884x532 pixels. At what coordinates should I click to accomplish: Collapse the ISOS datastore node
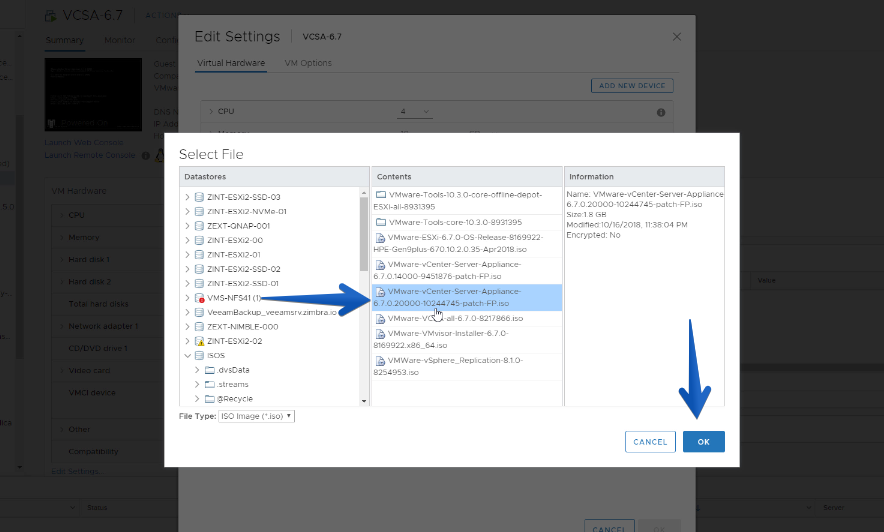click(x=187, y=356)
